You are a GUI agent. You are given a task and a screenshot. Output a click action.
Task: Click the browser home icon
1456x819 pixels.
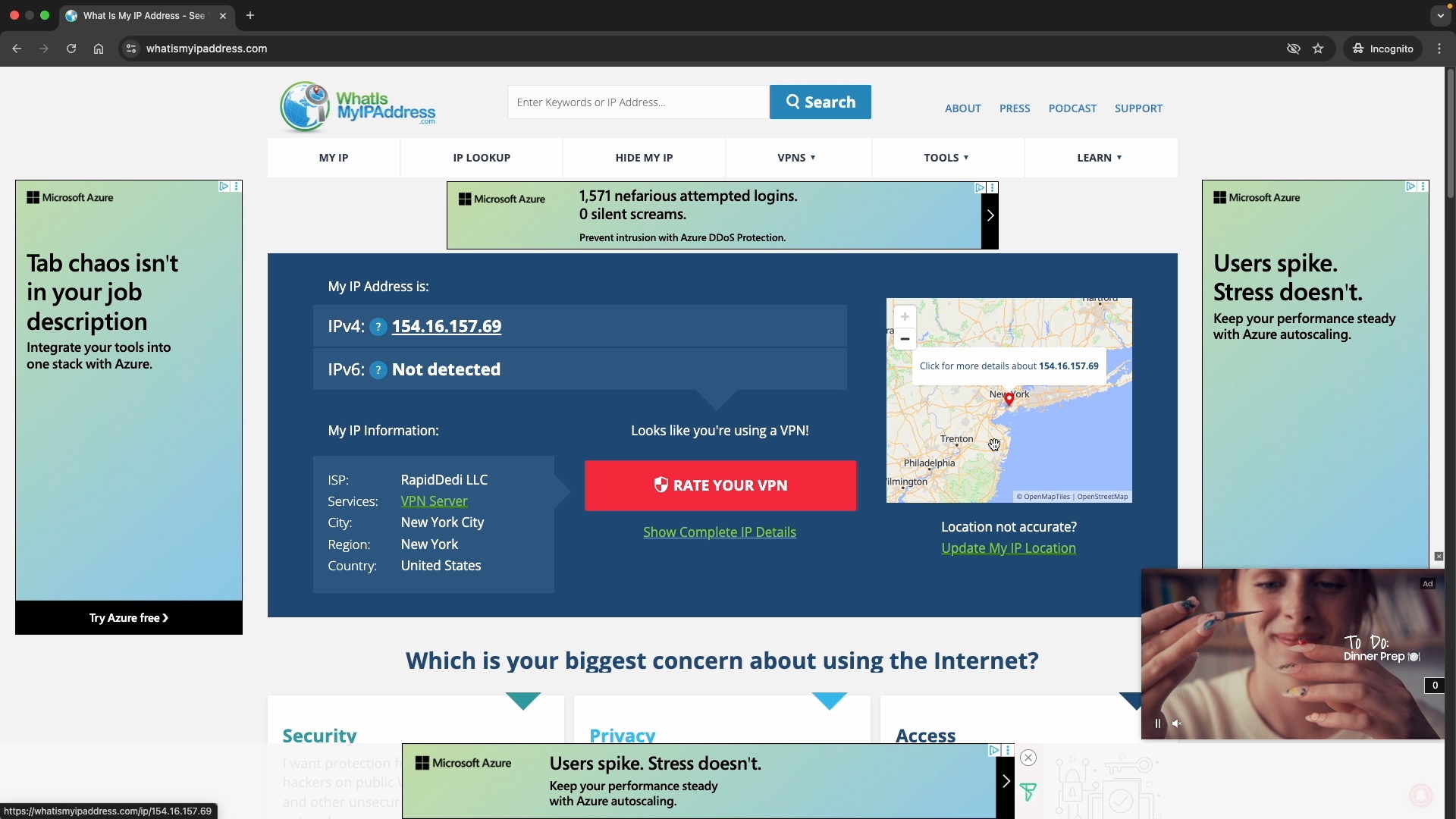tap(99, 49)
